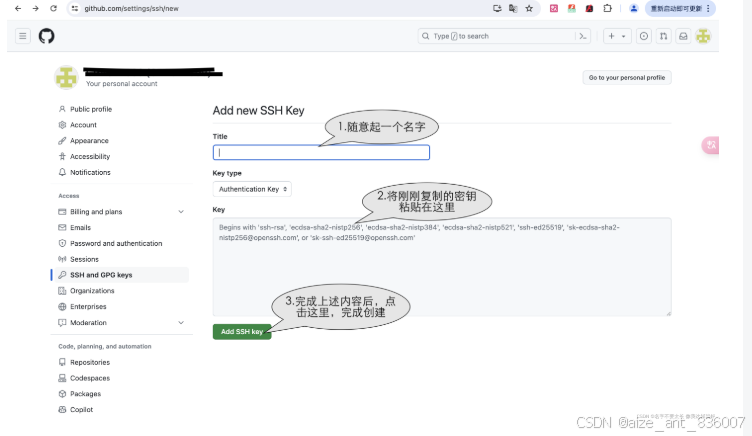Open the user avatar menu in the header
Viewport: 752px width, 436px height.
point(703,36)
